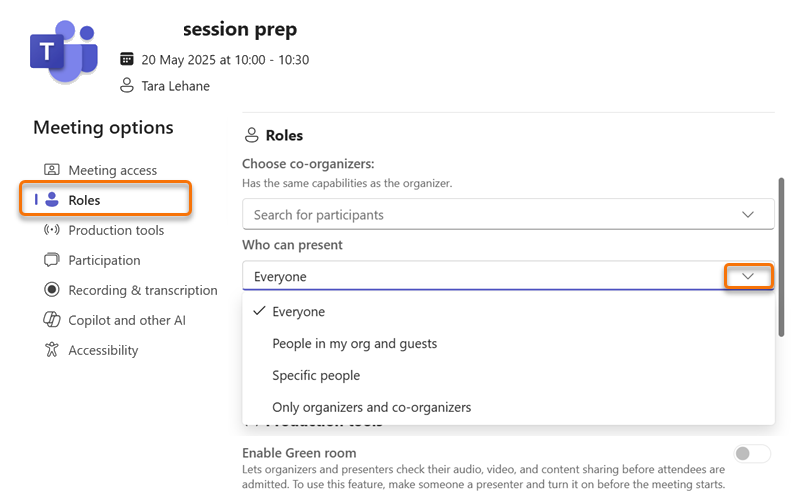Screen dimensions: 800x503
Task: Click the Recording & transcription record icon
Action: [x=52, y=290]
